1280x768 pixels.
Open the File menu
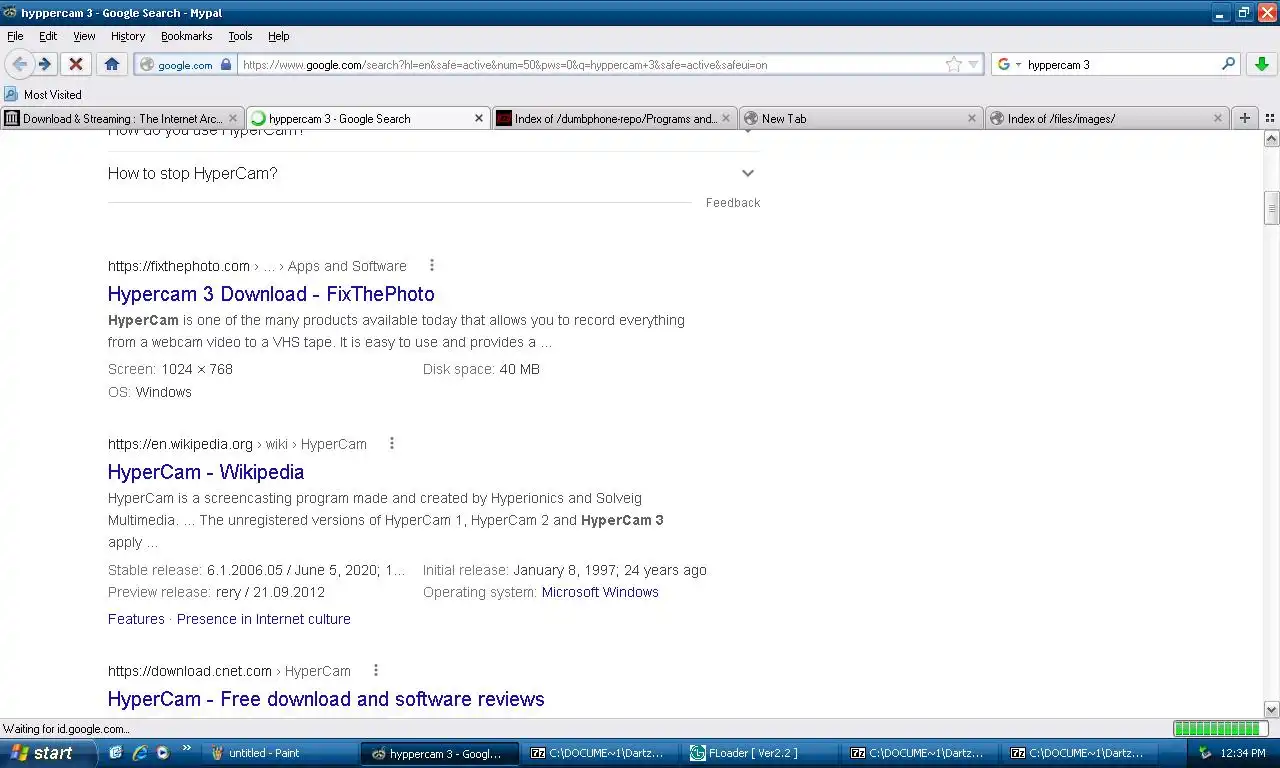(15, 36)
